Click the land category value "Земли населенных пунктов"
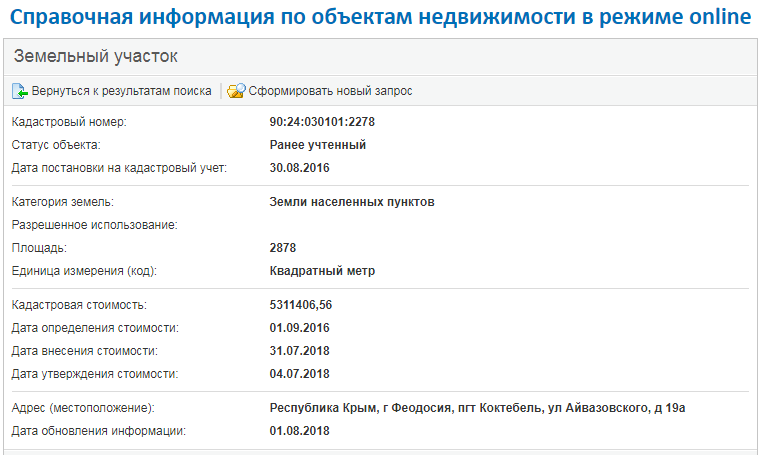The image size is (763, 455). coord(352,202)
